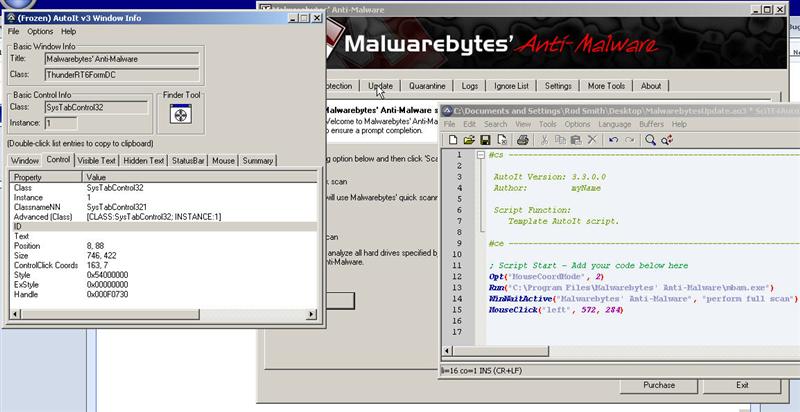This screenshot has height=412, width=800.
Task: Switch to the Hidden Text tab
Action: 143,161
